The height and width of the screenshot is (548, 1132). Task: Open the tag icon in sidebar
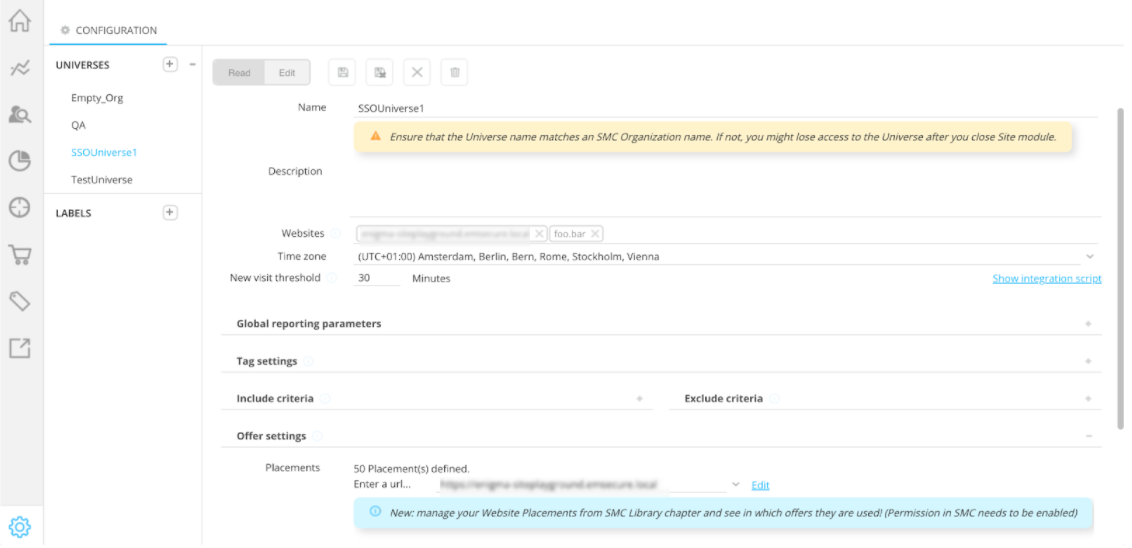pos(19,301)
